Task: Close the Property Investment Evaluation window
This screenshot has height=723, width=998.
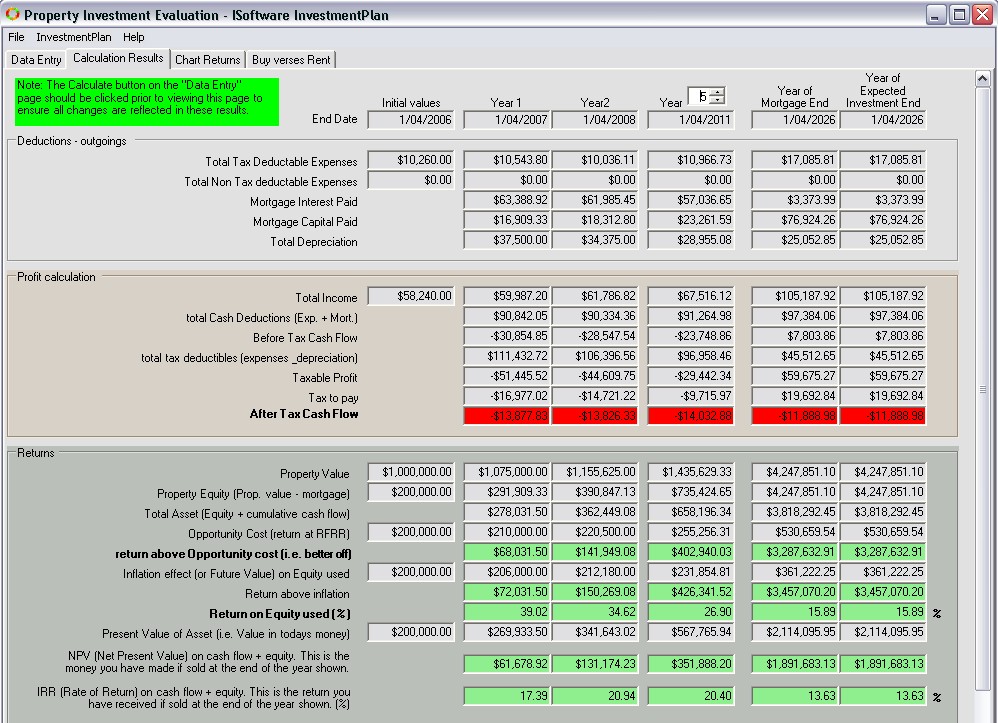Action: pyautogui.click(x=982, y=15)
